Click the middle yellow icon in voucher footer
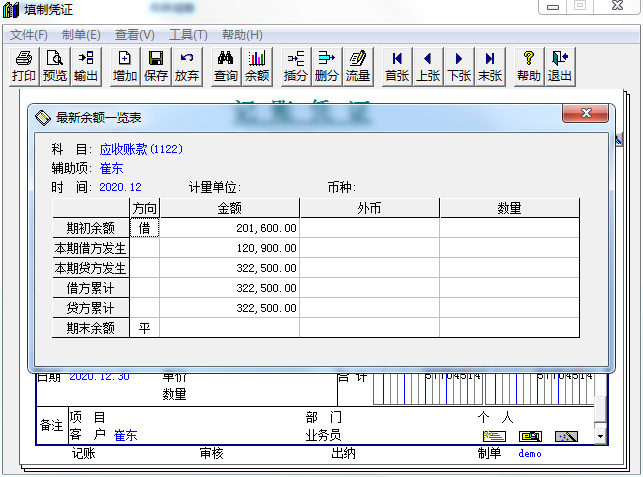643x477 pixels. point(530,436)
